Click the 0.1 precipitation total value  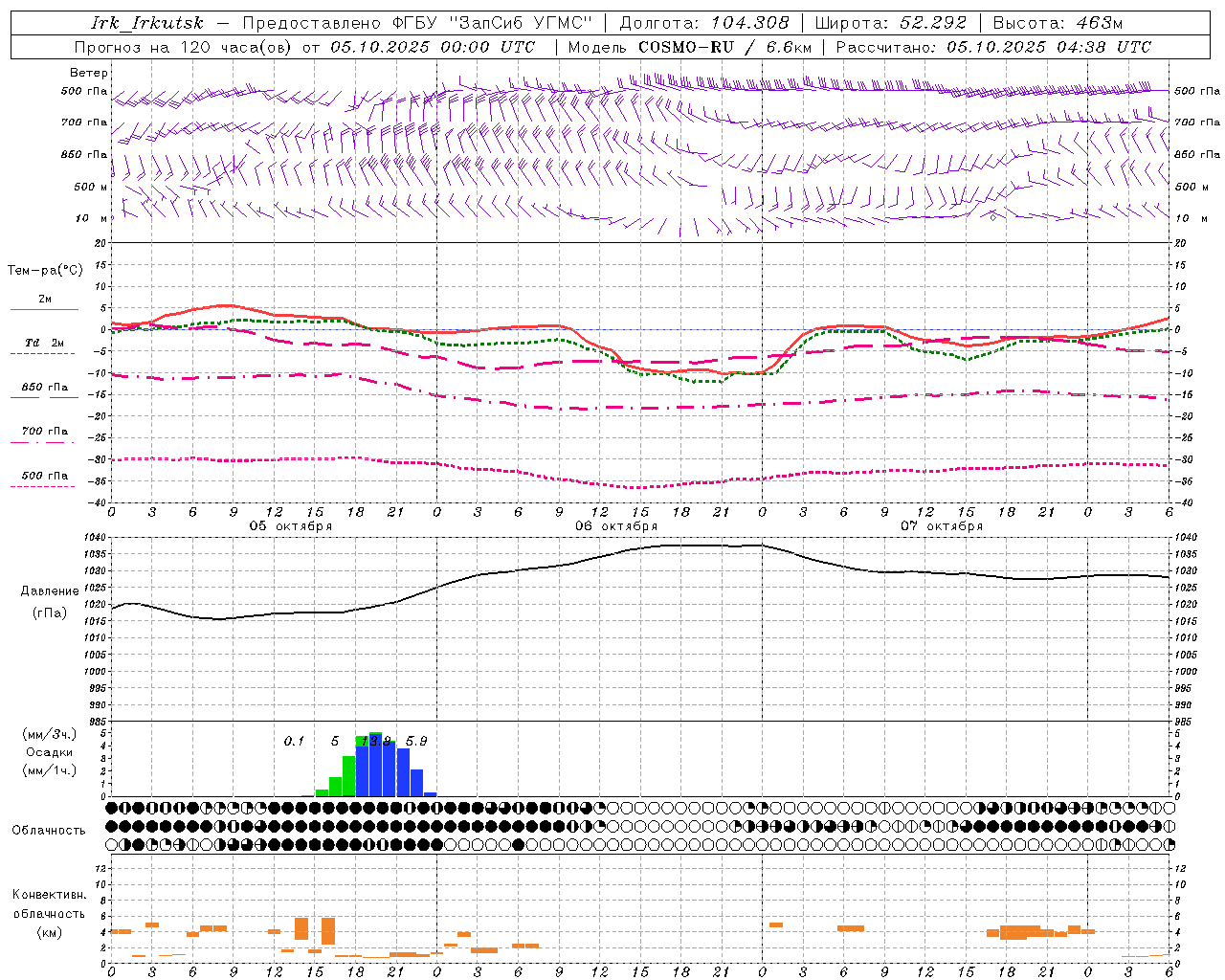pyautogui.click(x=294, y=742)
